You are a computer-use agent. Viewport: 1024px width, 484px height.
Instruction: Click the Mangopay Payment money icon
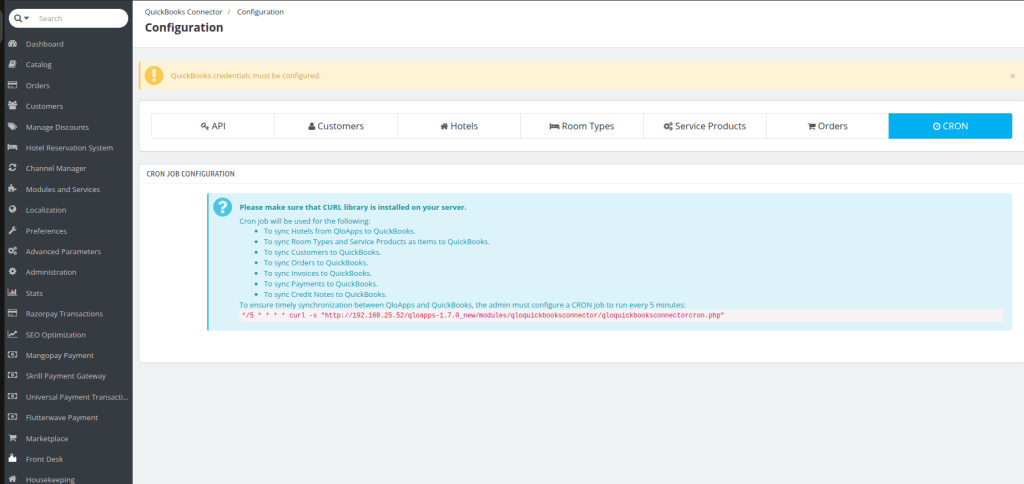[12, 355]
